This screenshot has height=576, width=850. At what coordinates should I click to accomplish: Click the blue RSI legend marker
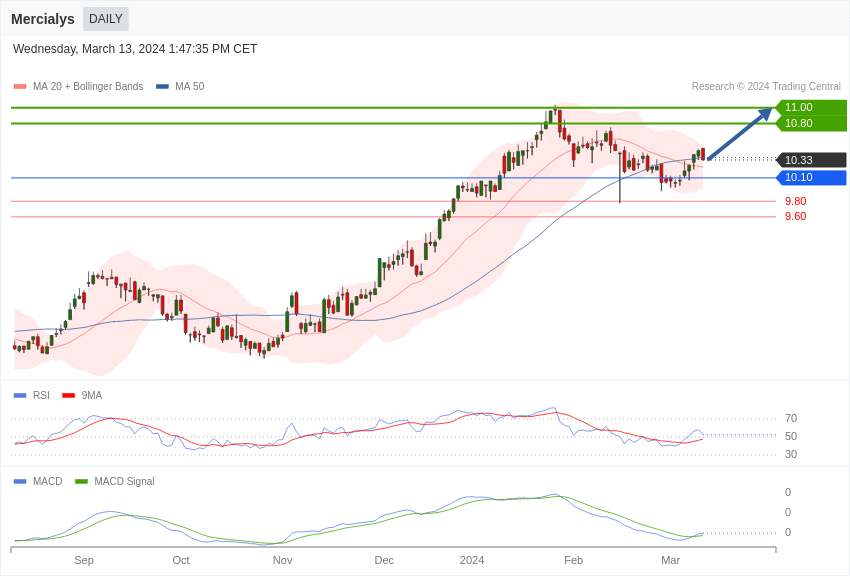20,395
